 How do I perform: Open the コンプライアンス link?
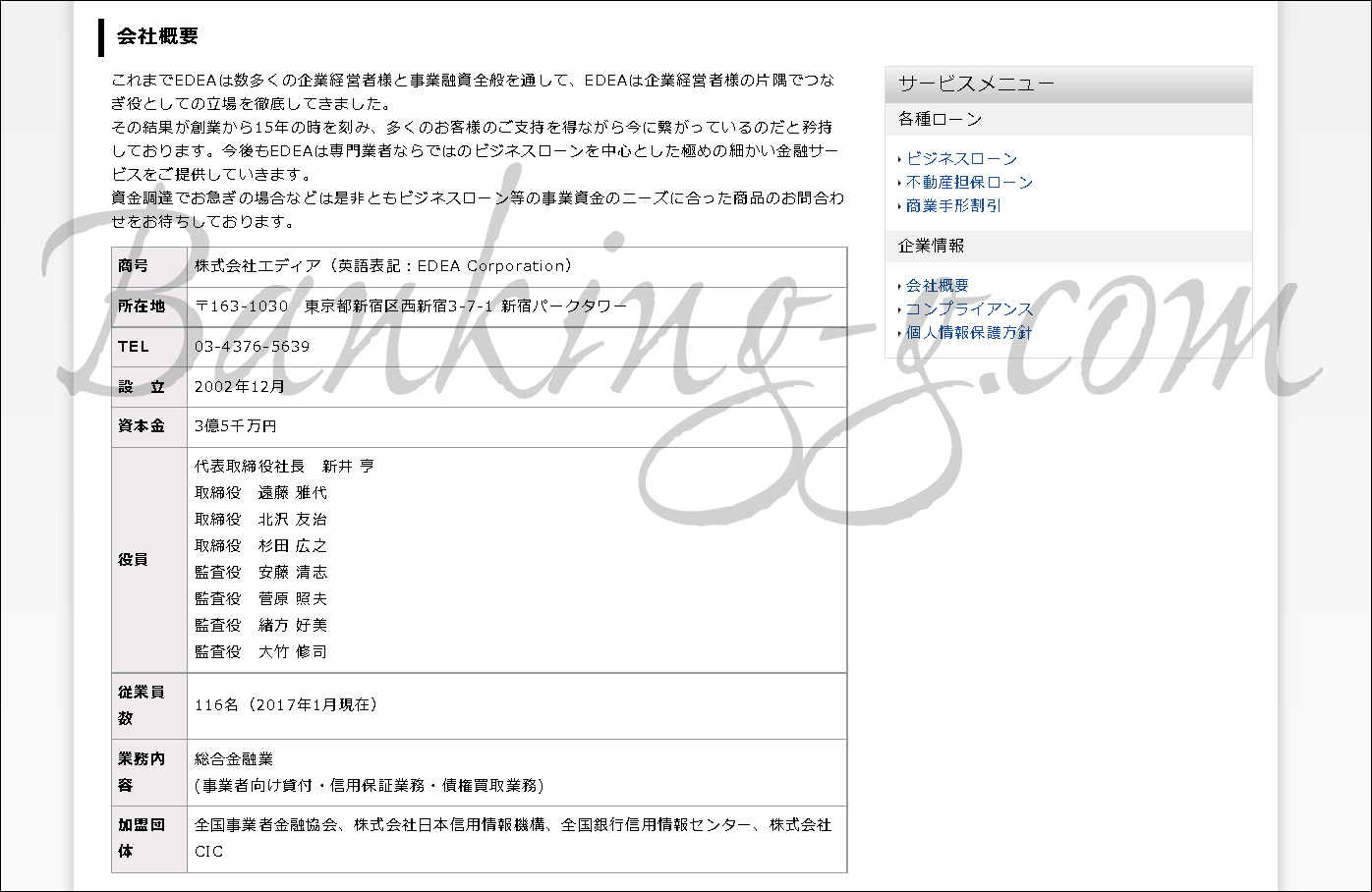[x=969, y=308]
